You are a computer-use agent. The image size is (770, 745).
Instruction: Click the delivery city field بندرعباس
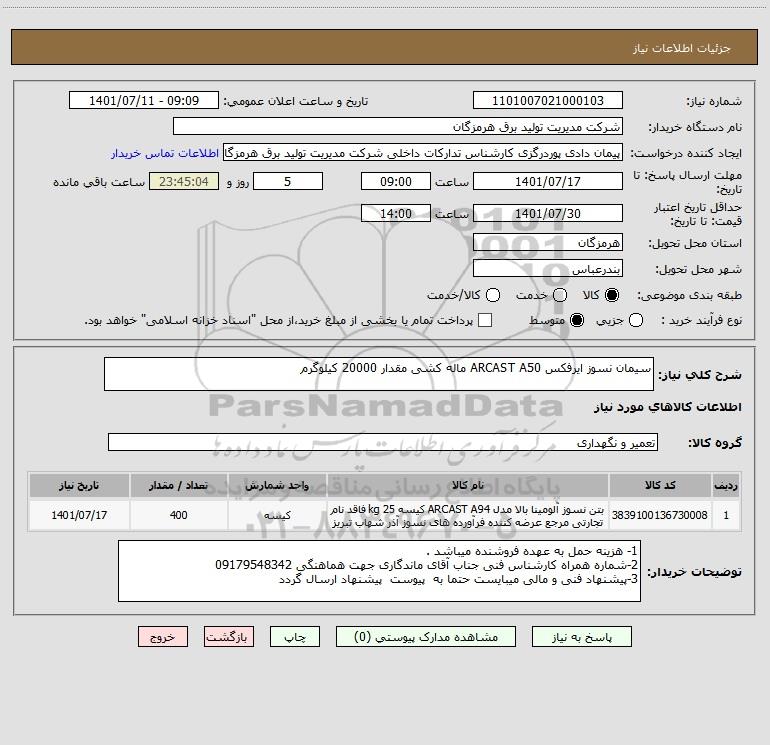pyautogui.click(x=548, y=269)
